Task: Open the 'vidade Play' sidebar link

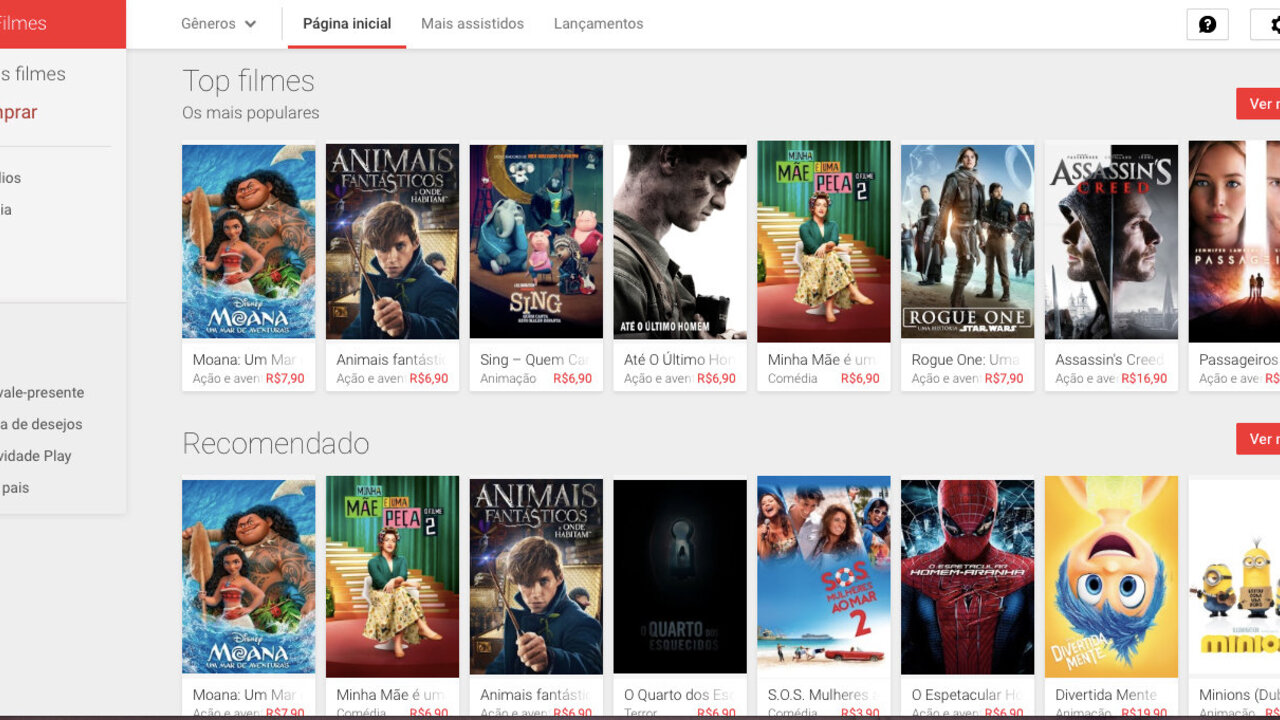Action: pyautogui.click(x=36, y=456)
